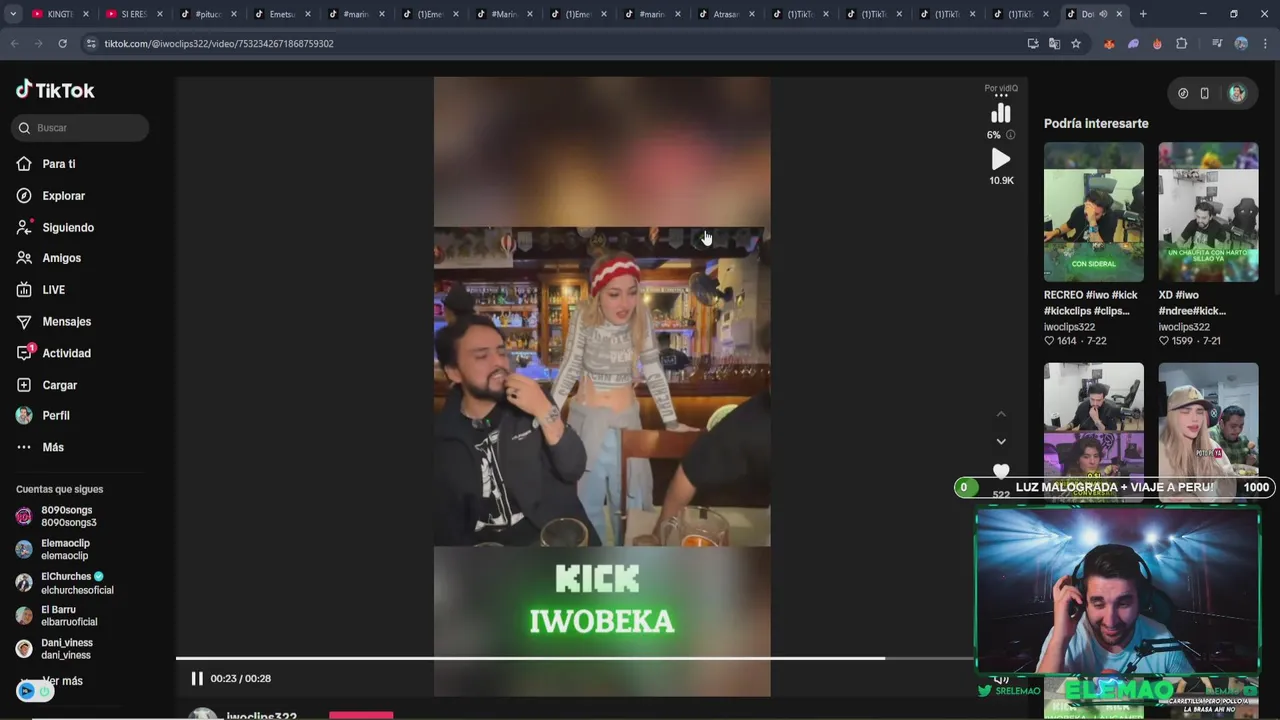Click the main video player
The height and width of the screenshot is (720, 1280).
(x=602, y=386)
